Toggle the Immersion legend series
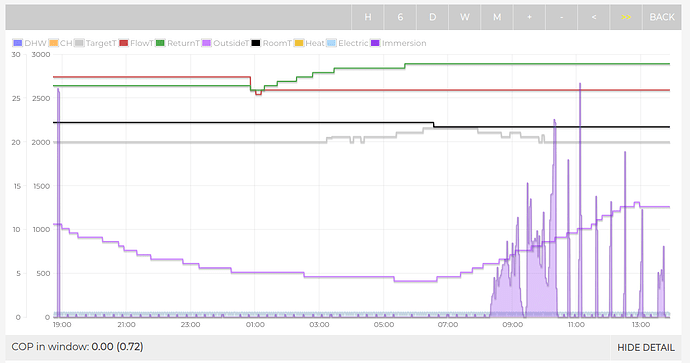690x363 pixels. [399, 43]
